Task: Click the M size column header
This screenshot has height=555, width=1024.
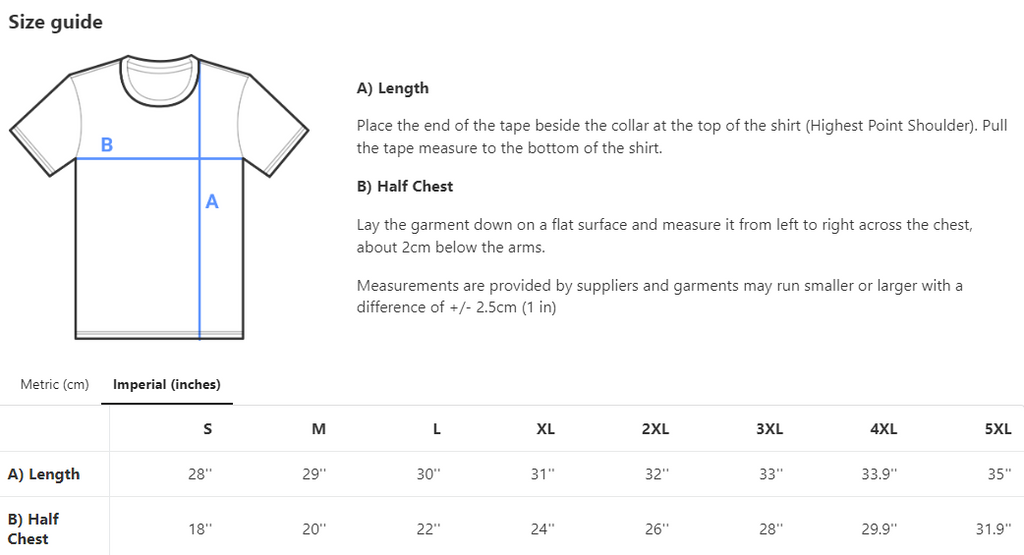Action: click(318, 429)
